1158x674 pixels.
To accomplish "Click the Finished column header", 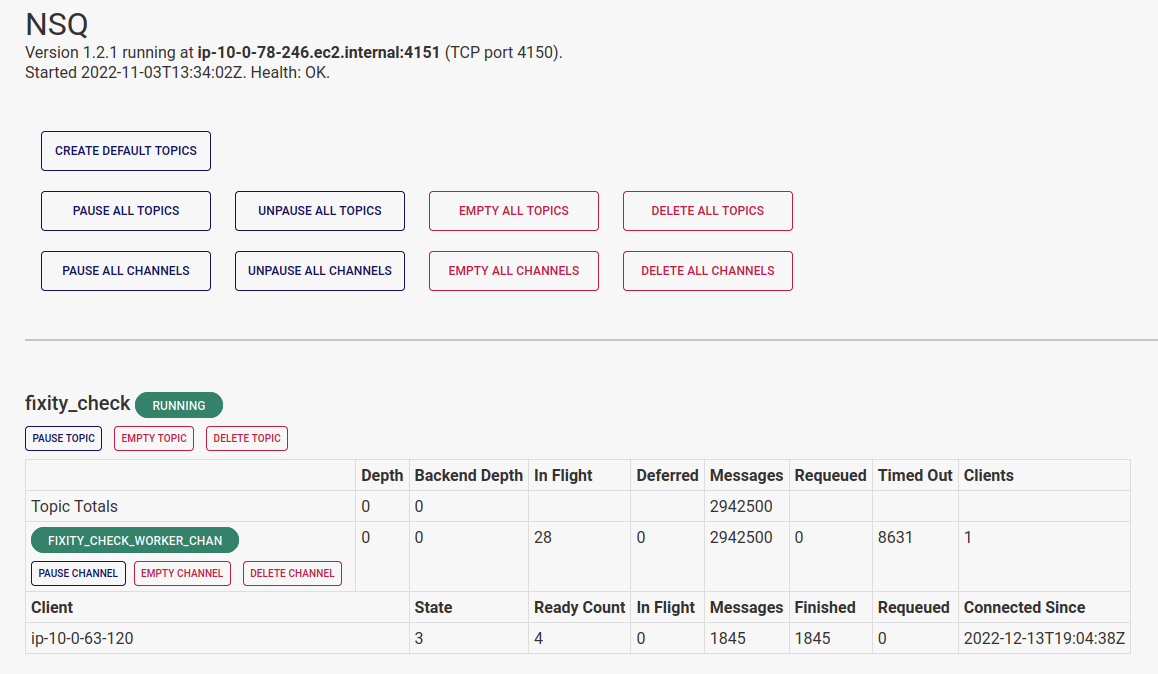I will (x=825, y=608).
